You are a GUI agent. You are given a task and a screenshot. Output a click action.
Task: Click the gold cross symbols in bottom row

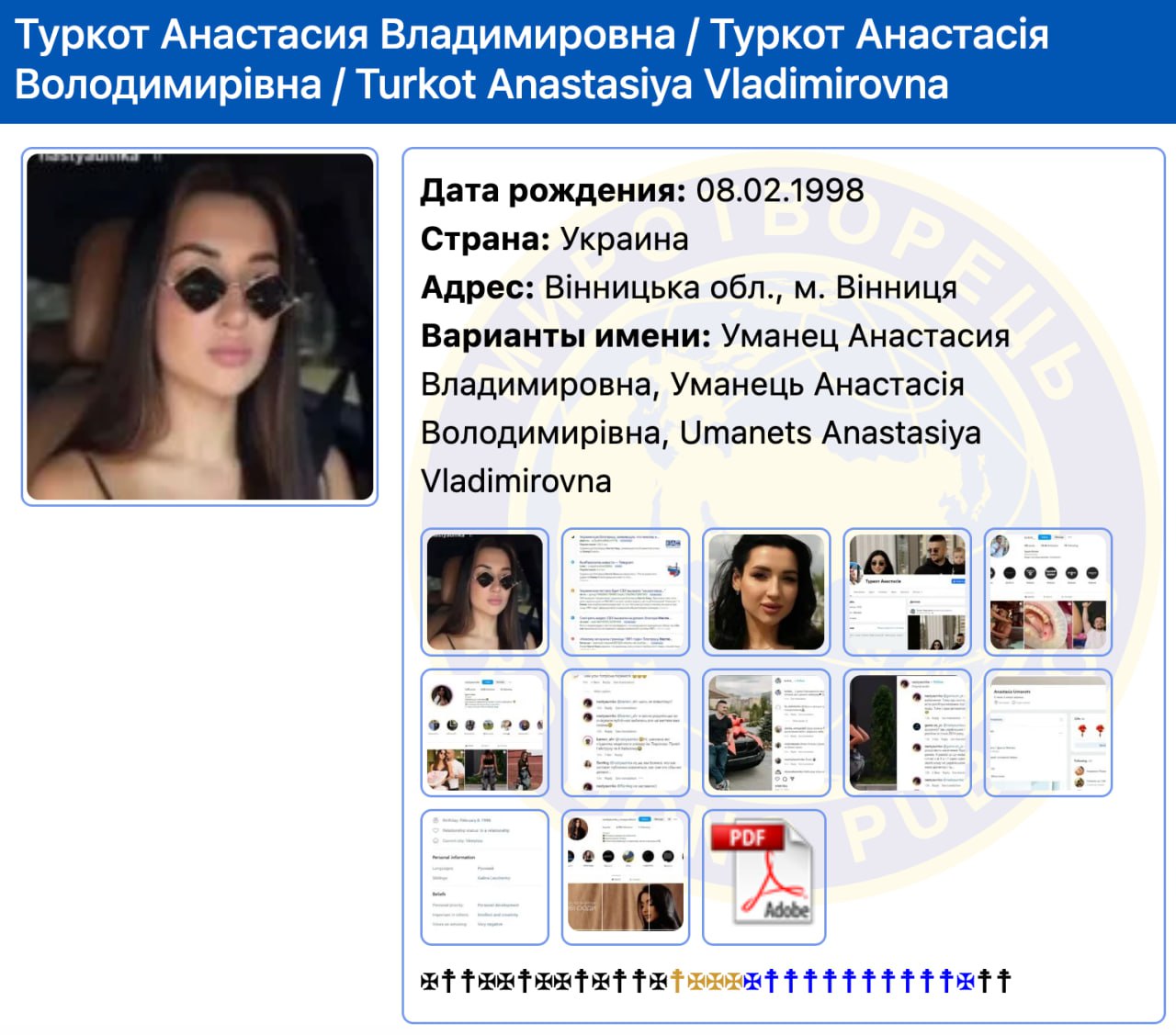(707, 981)
